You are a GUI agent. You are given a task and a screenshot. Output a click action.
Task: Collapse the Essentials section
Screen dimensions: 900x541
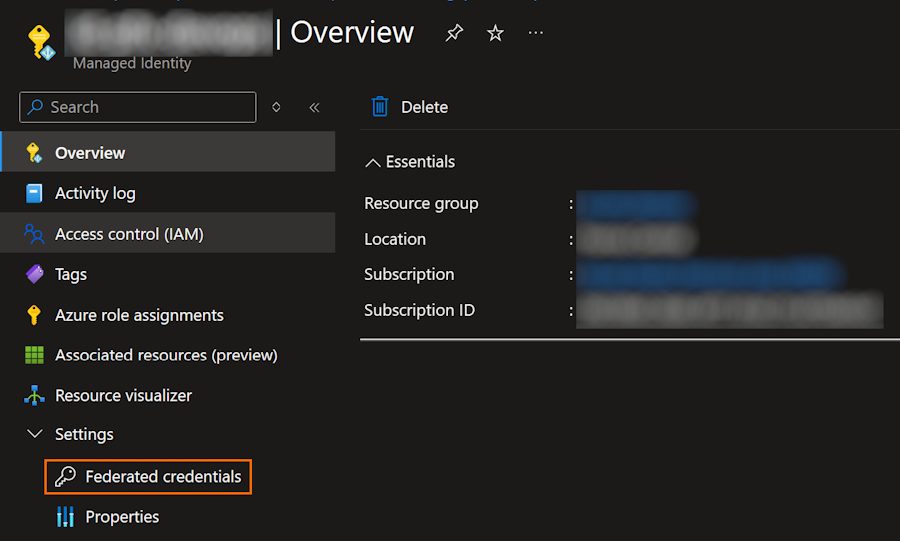pyautogui.click(x=373, y=163)
